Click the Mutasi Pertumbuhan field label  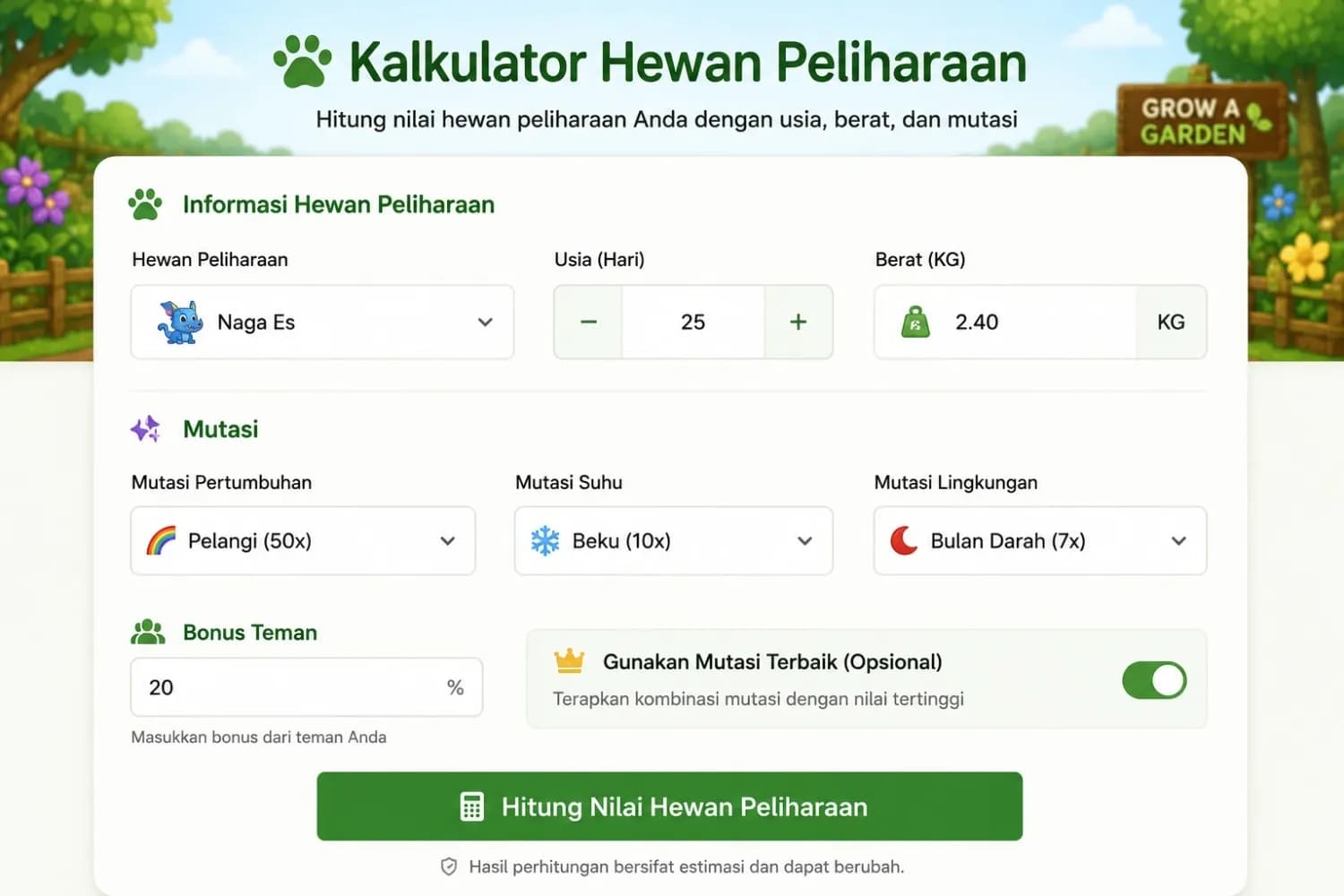221,483
